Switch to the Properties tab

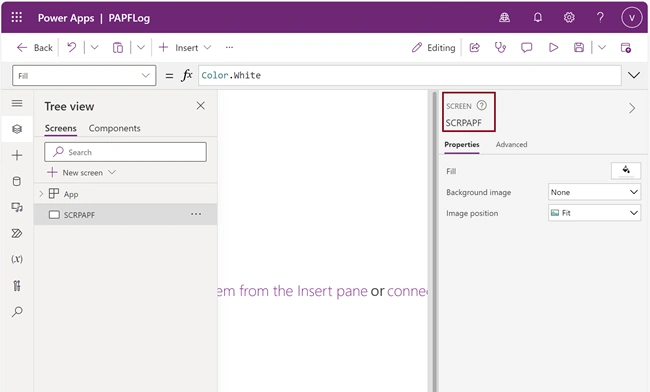coord(462,145)
